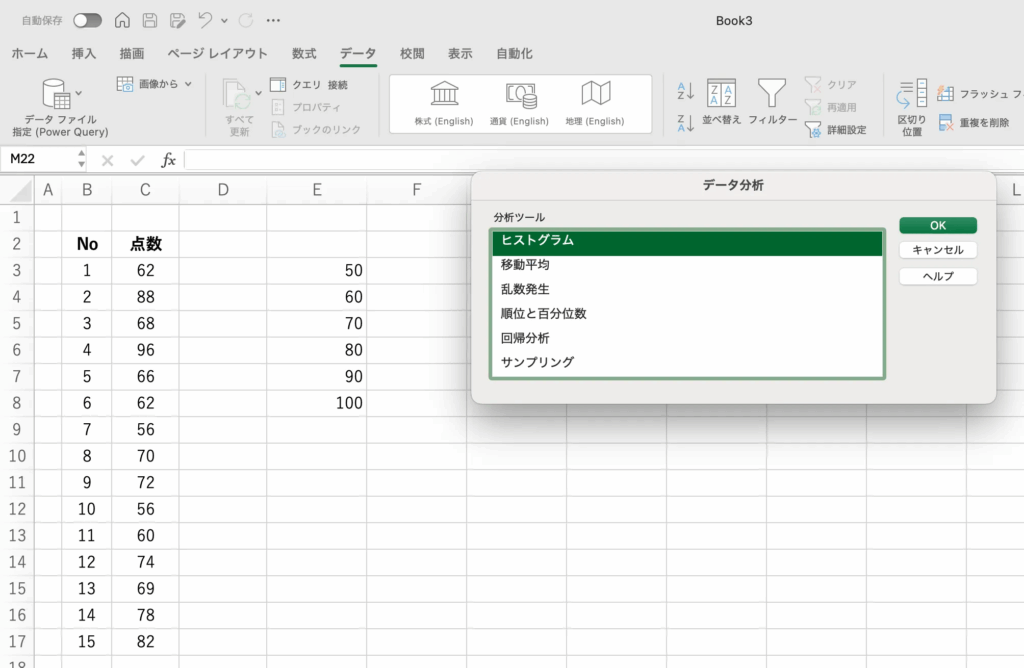The height and width of the screenshot is (668, 1024).
Task: Click the ヘルプ button
Action: click(x=938, y=276)
